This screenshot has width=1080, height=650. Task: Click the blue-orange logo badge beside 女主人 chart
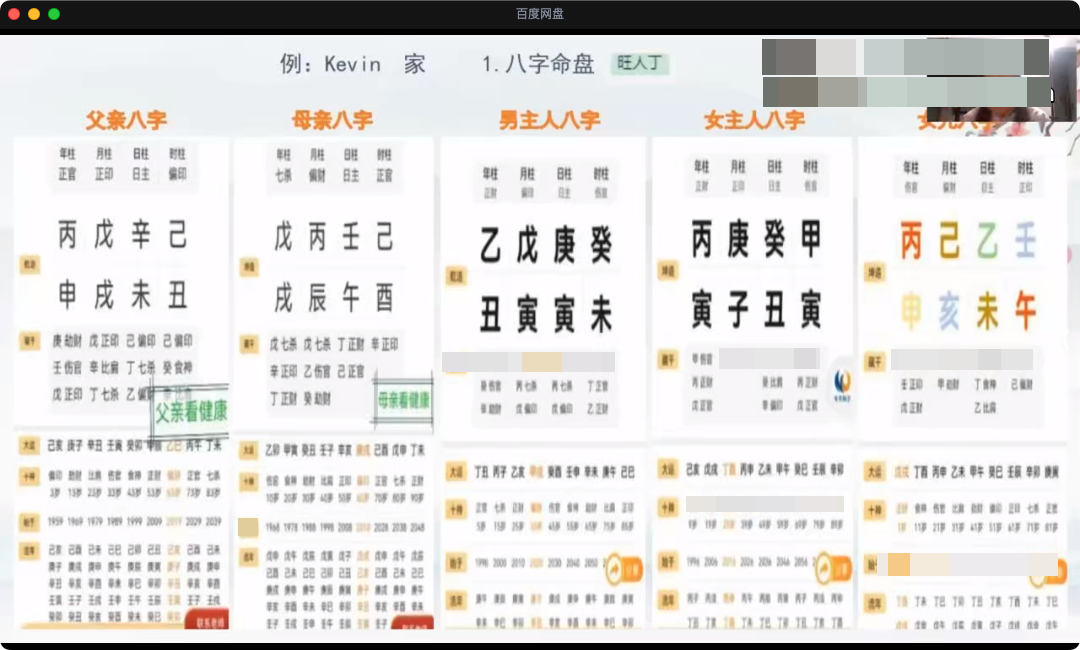842,380
